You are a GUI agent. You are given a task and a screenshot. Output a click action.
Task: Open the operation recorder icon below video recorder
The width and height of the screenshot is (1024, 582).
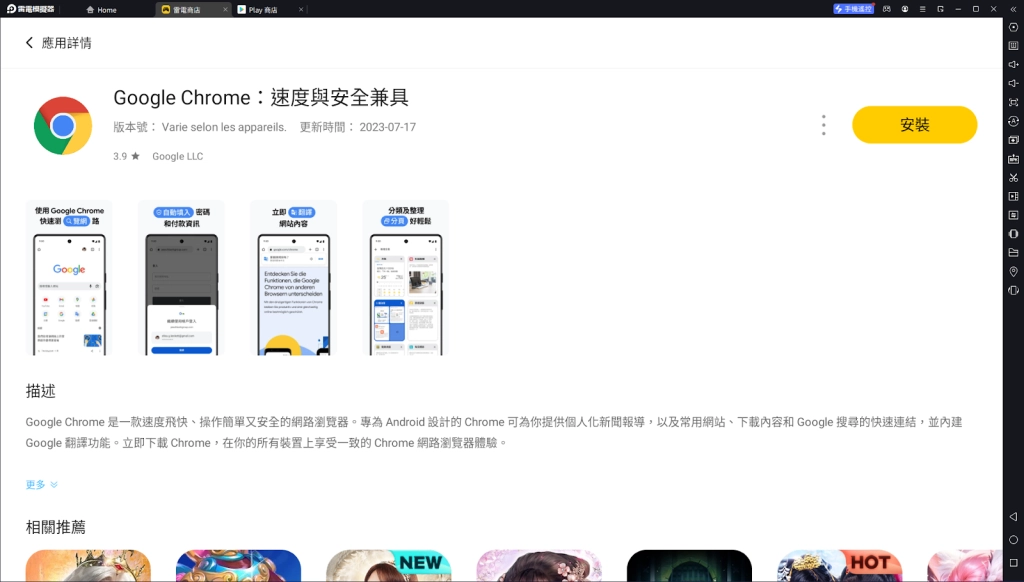pyautogui.click(x=1014, y=215)
